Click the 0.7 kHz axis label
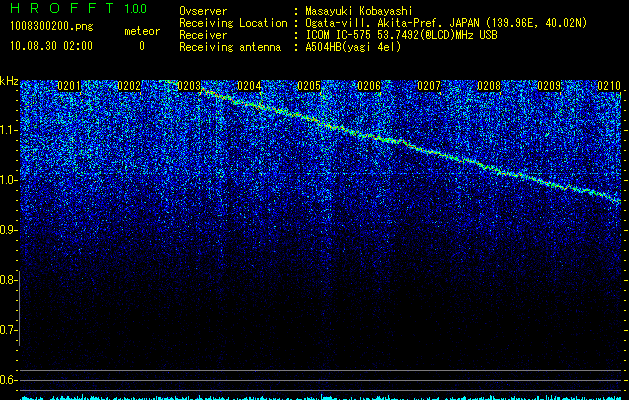 (8, 330)
